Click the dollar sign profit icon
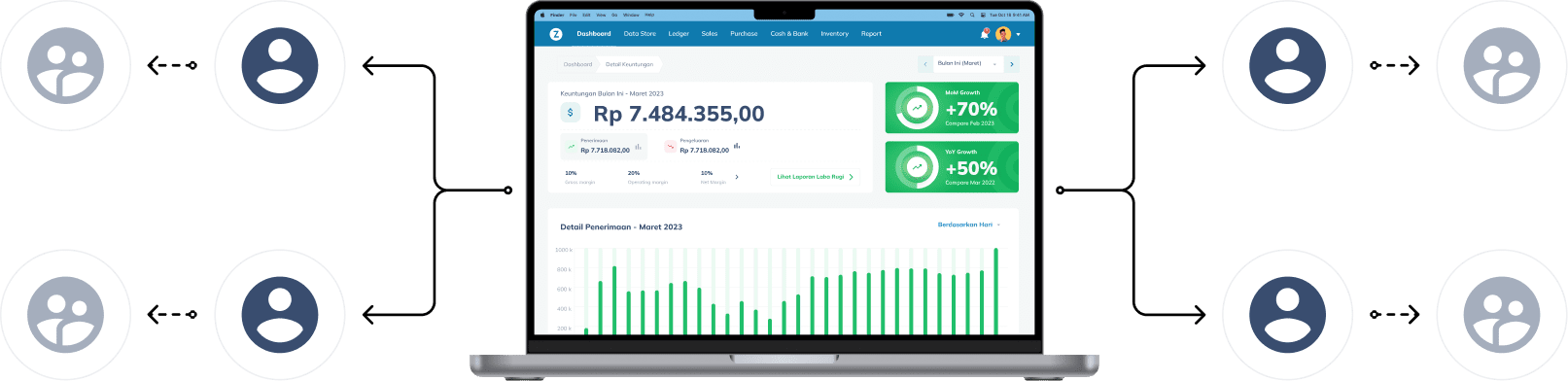 (x=571, y=113)
